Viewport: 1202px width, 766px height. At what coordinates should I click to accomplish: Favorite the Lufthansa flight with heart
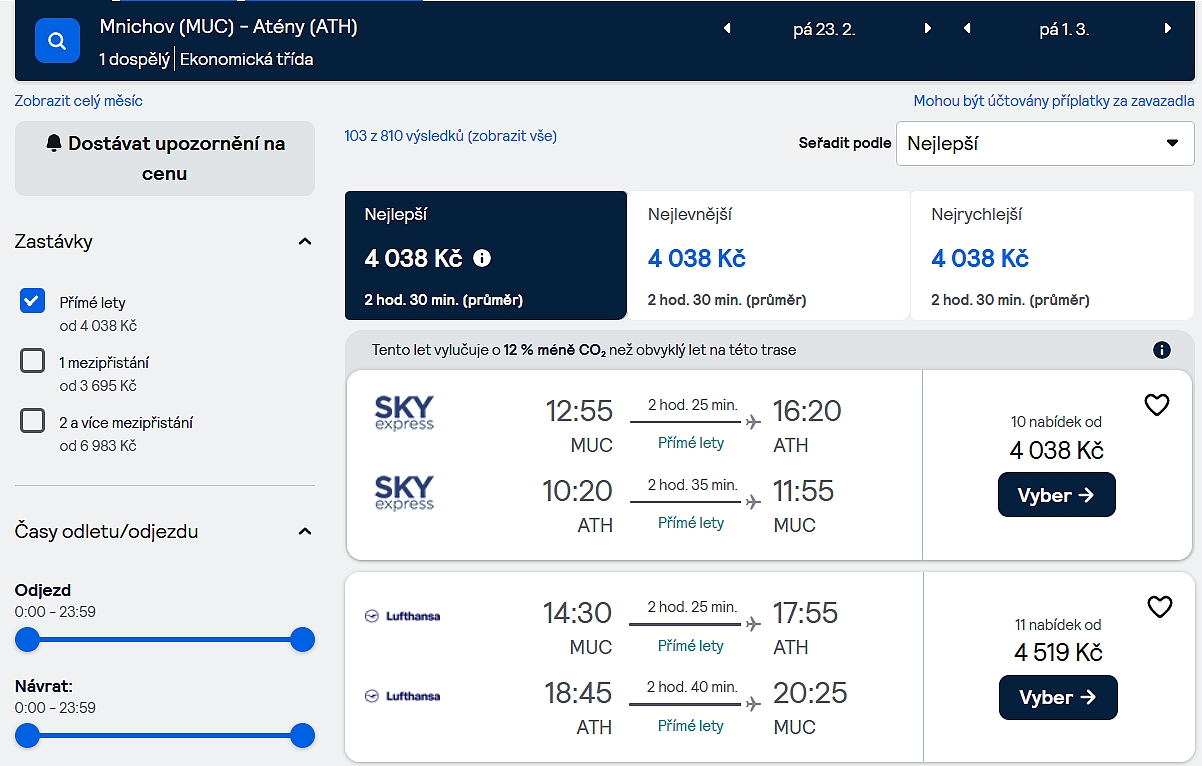point(1158,607)
